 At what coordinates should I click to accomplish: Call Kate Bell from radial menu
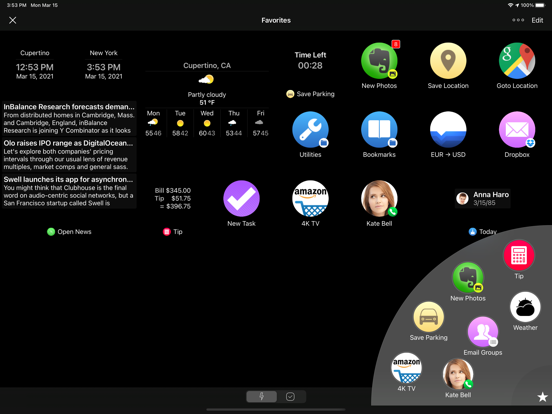(458, 374)
